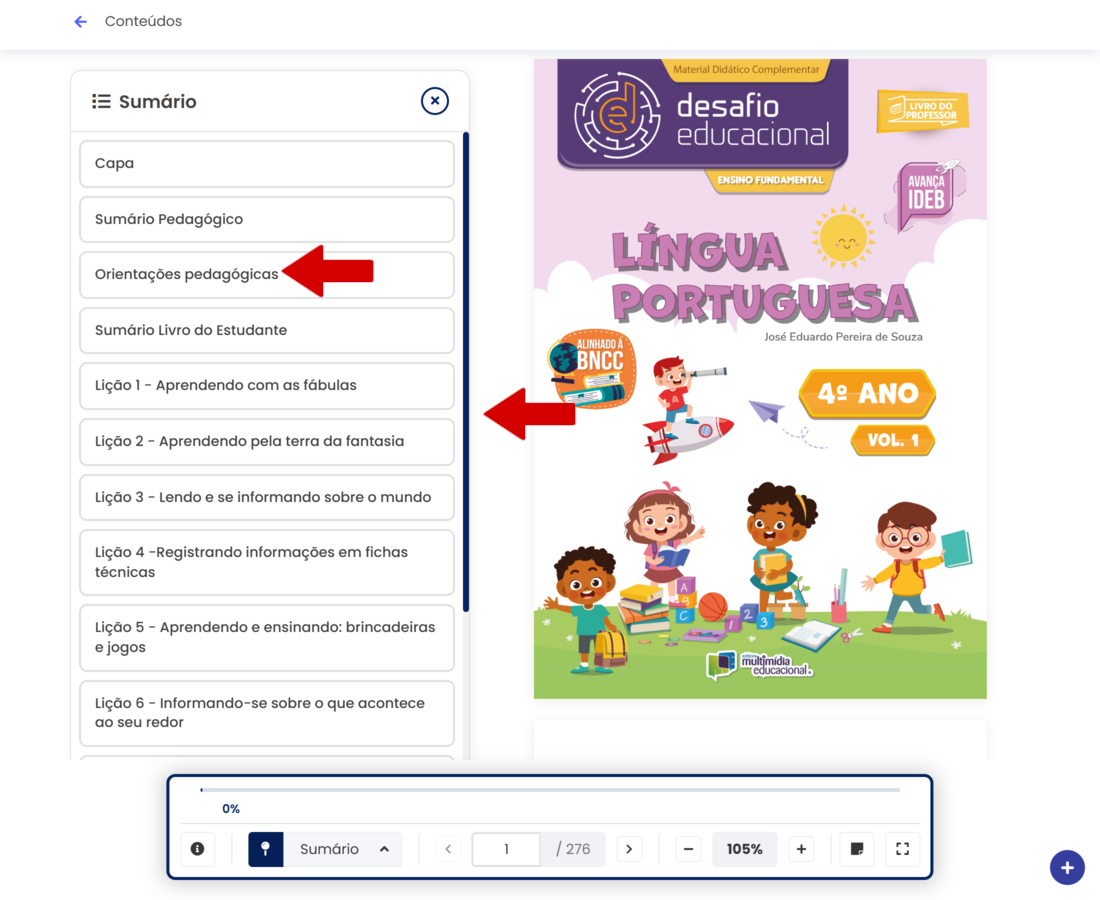Open the Capa section
This screenshot has height=900, width=1100.
(266, 163)
